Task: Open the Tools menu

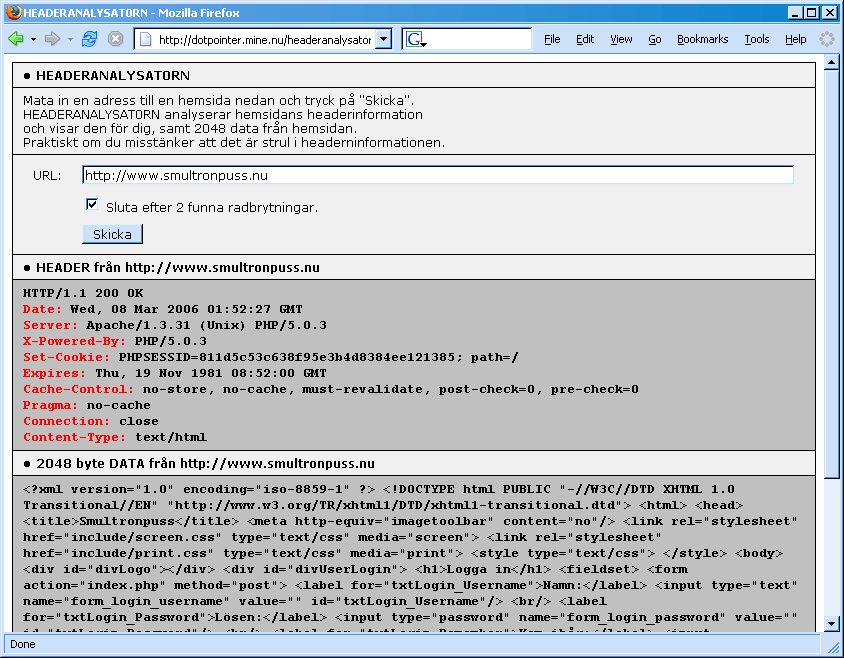Action: click(x=757, y=39)
